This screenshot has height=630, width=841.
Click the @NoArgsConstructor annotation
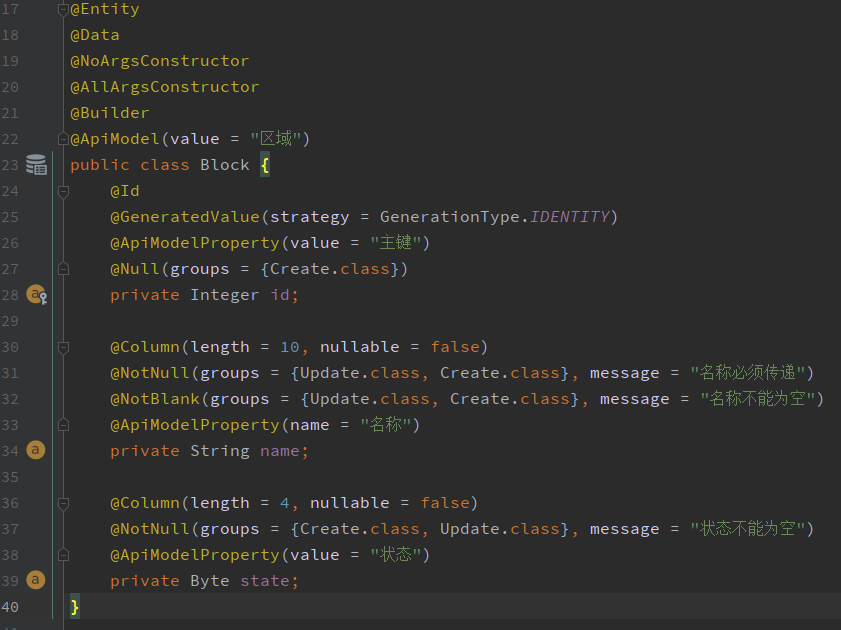coord(160,61)
